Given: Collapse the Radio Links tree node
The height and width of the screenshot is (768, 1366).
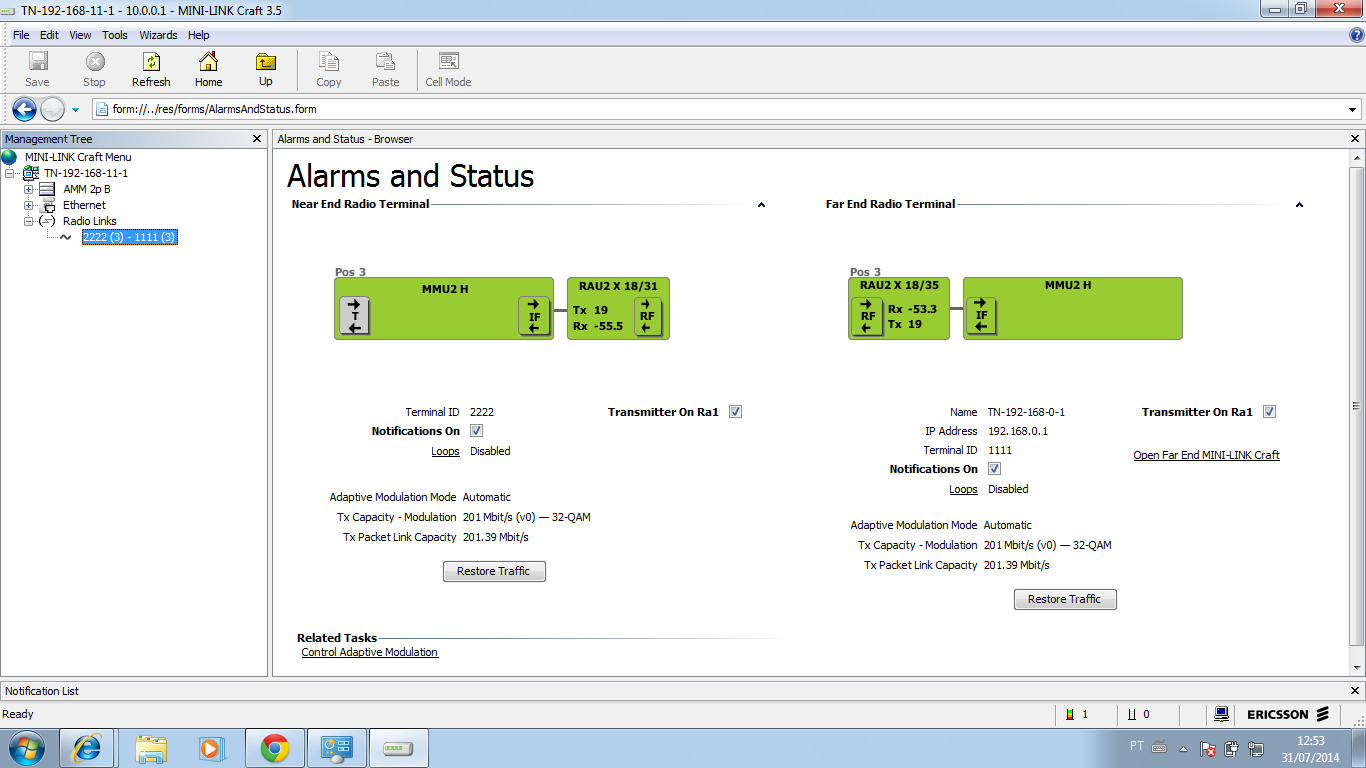Looking at the screenshot, I should (x=29, y=221).
